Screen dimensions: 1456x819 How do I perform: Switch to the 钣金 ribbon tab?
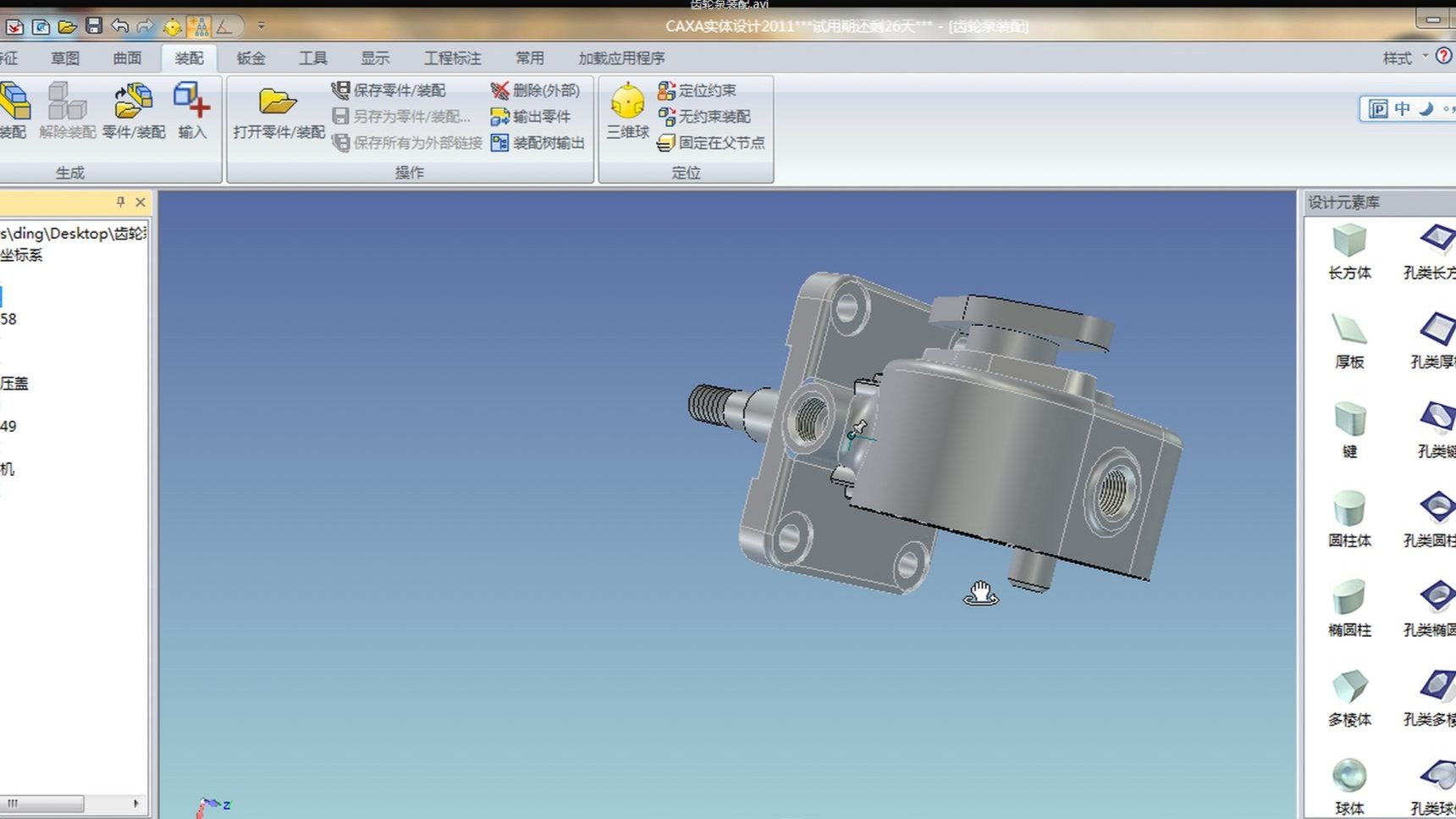point(251,58)
